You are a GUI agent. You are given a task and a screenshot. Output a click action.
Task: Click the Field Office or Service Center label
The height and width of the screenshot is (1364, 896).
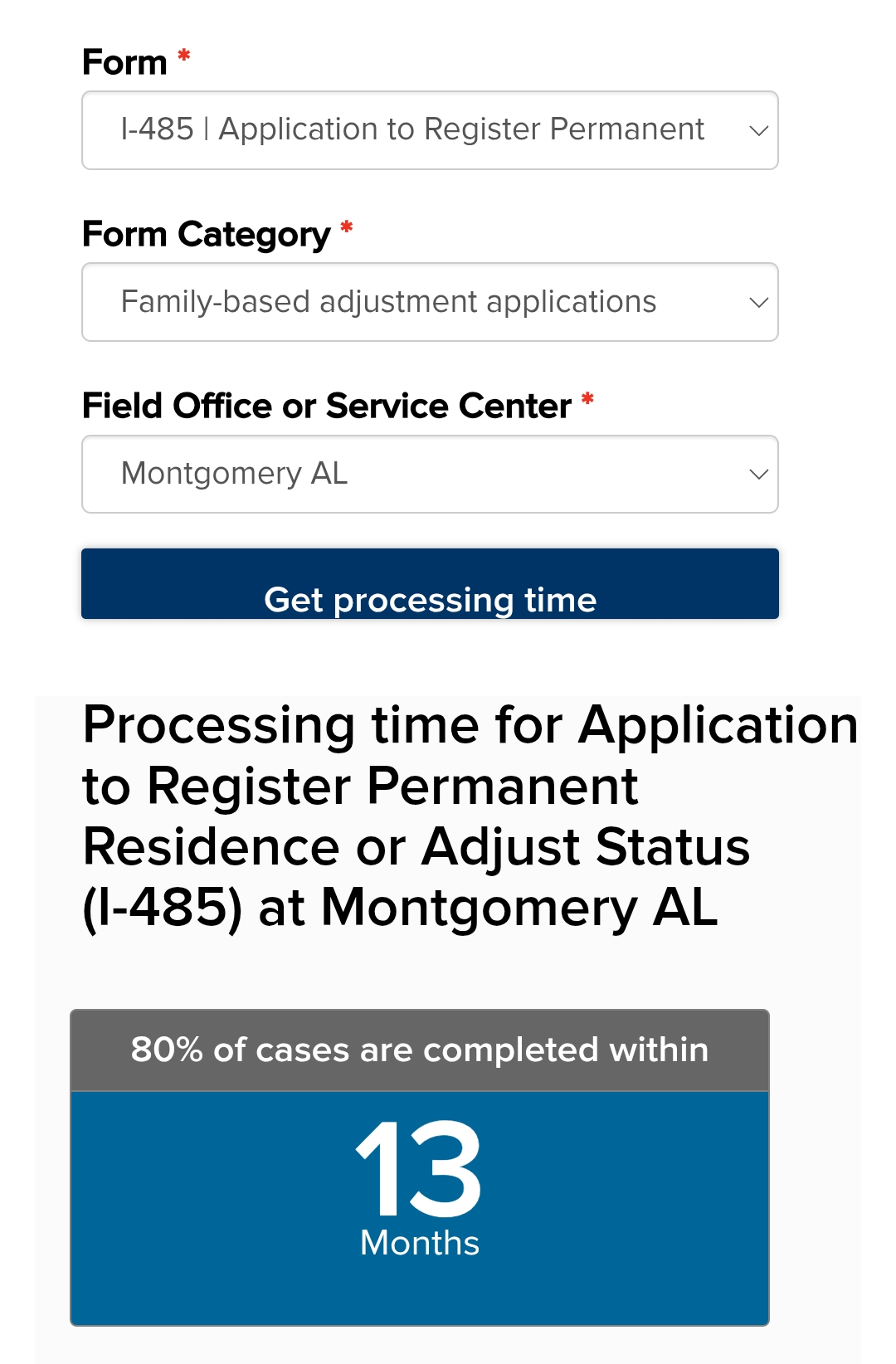point(327,406)
